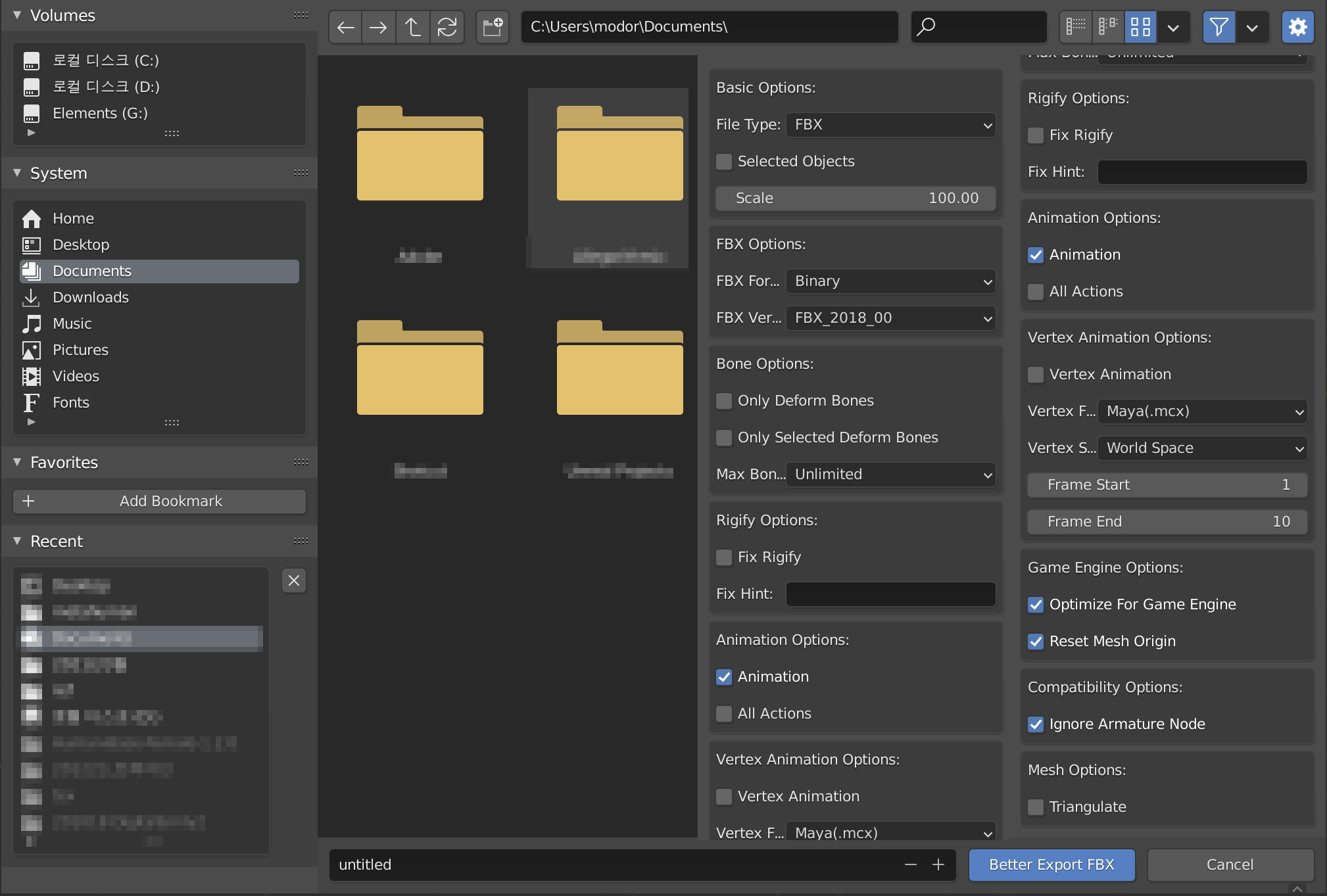Click right column Fix Hint field

click(x=1203, y=172)
